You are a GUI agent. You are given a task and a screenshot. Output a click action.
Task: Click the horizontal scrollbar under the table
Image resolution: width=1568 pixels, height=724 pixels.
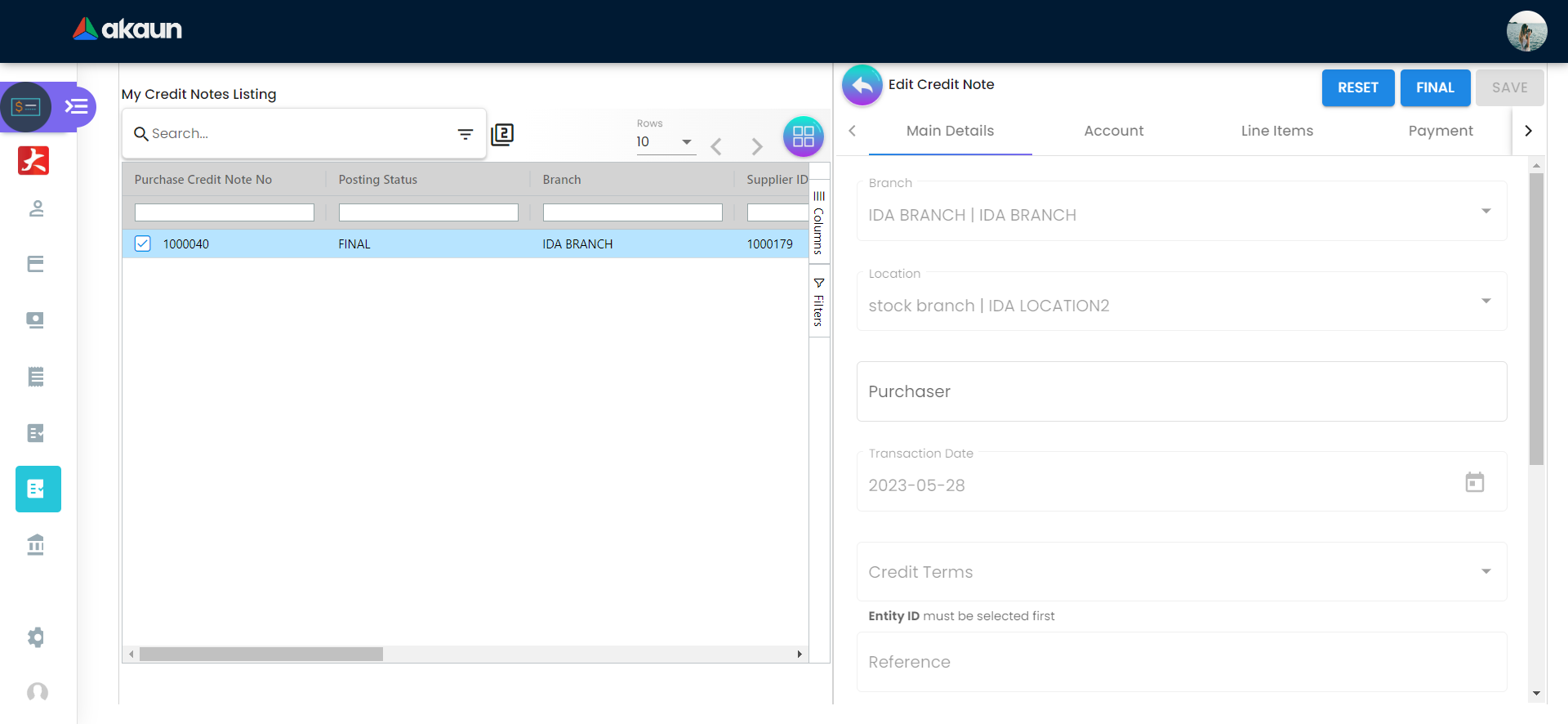point(261,655)
